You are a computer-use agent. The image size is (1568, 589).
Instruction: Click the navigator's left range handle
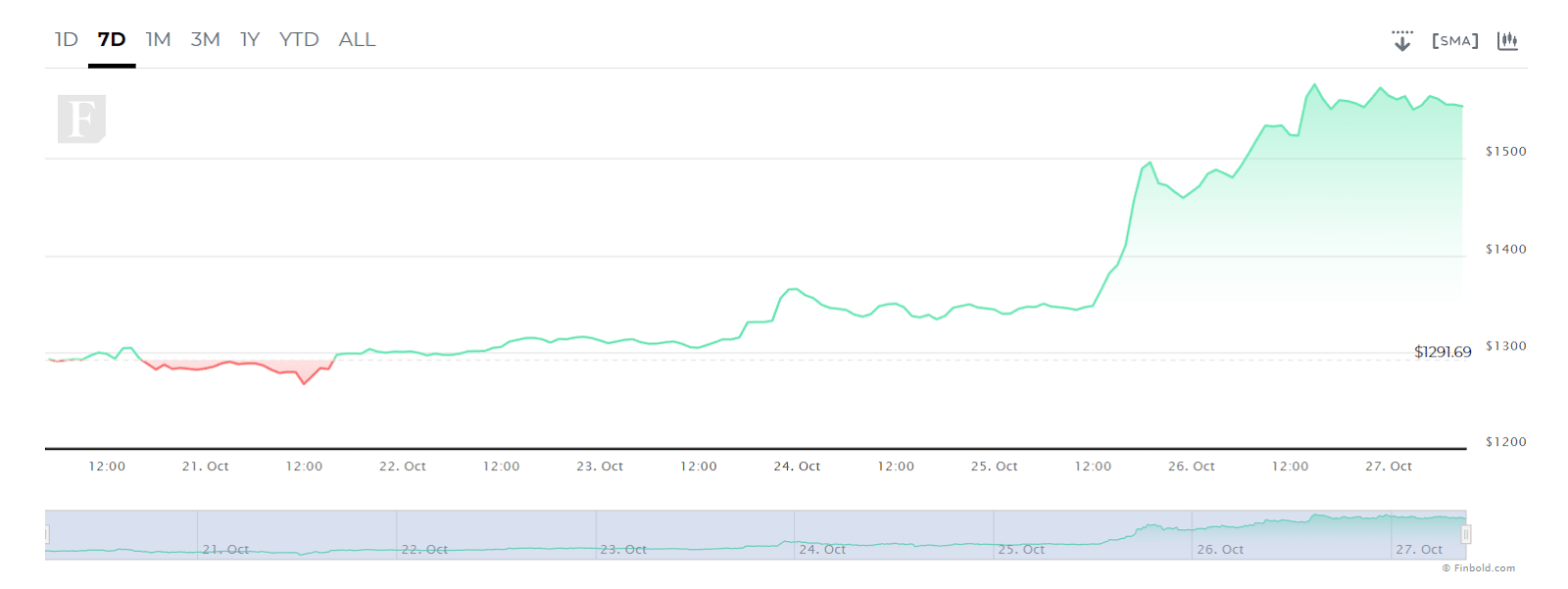pyautogui.click(x=46, y=534)
